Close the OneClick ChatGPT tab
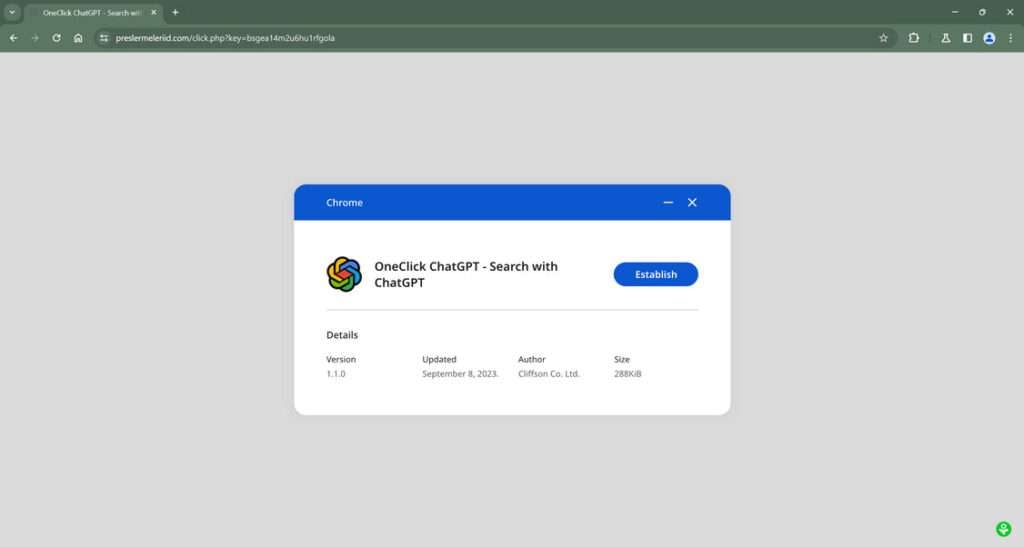 point(153,12)
